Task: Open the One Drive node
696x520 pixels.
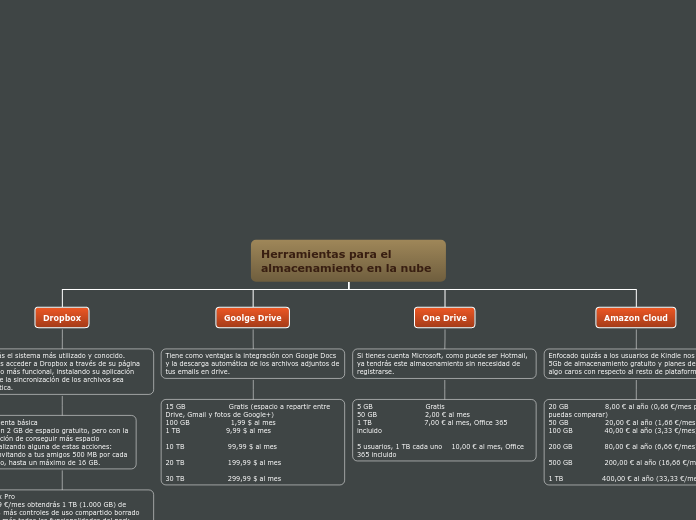Action: pyautogui.click(x=444, y=318)
